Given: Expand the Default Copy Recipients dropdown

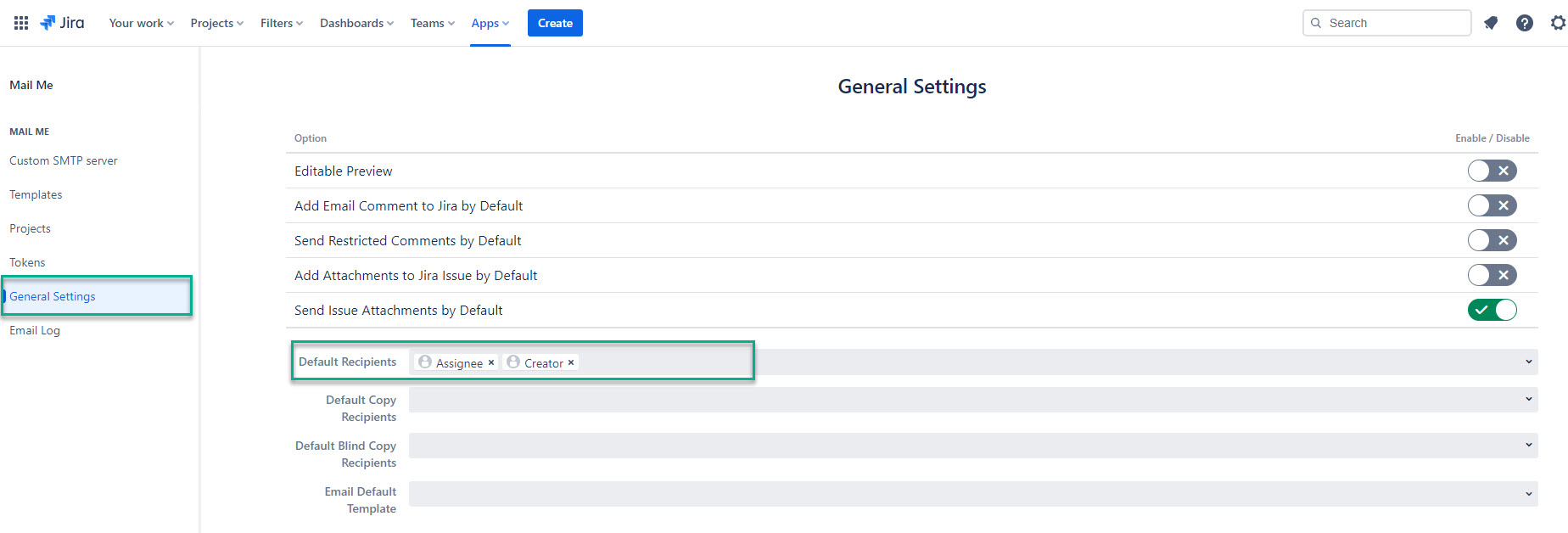Looking at the screenshot, I should click(x=1528, y=399).
